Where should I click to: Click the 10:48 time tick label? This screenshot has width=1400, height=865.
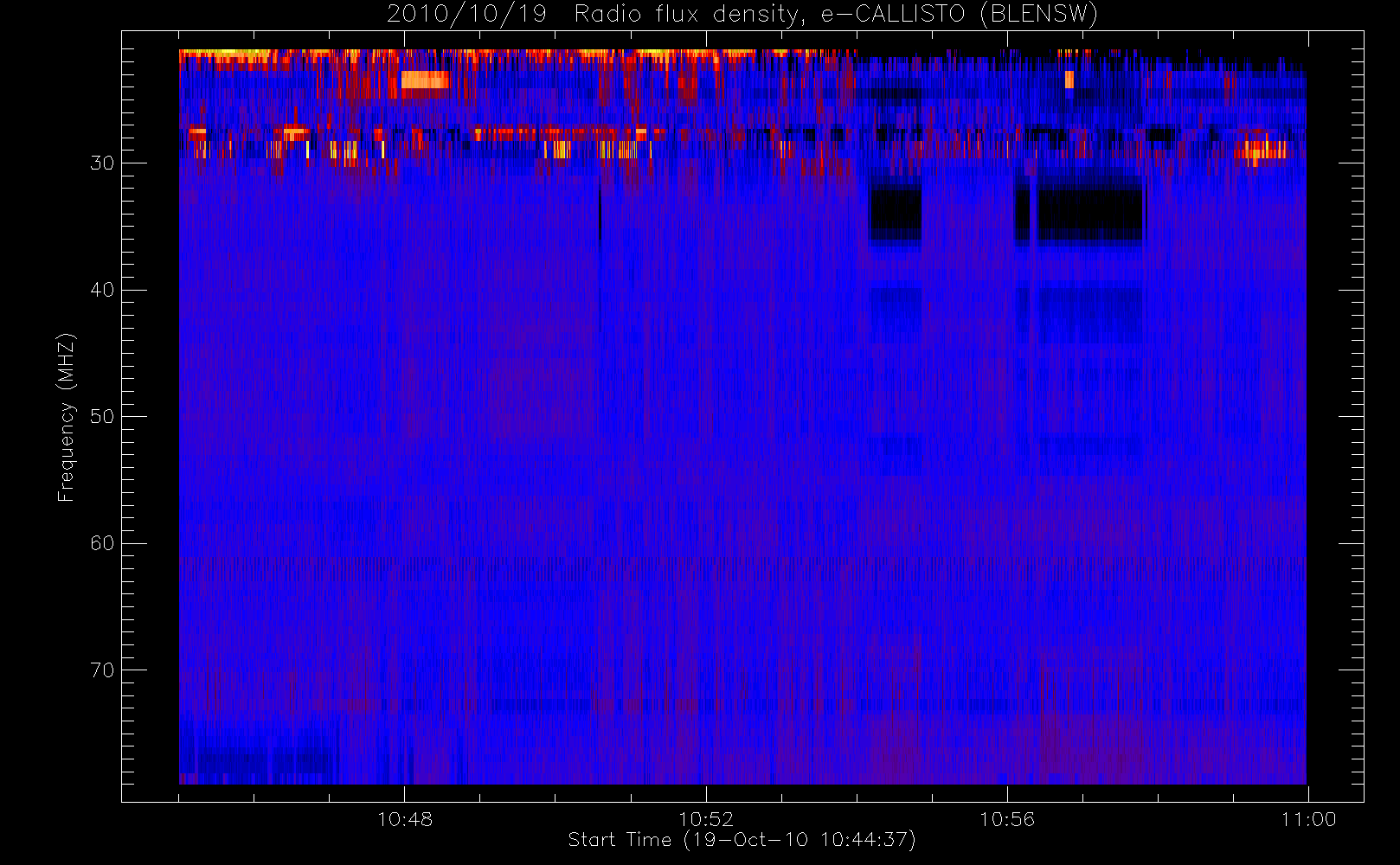(404, 819)
